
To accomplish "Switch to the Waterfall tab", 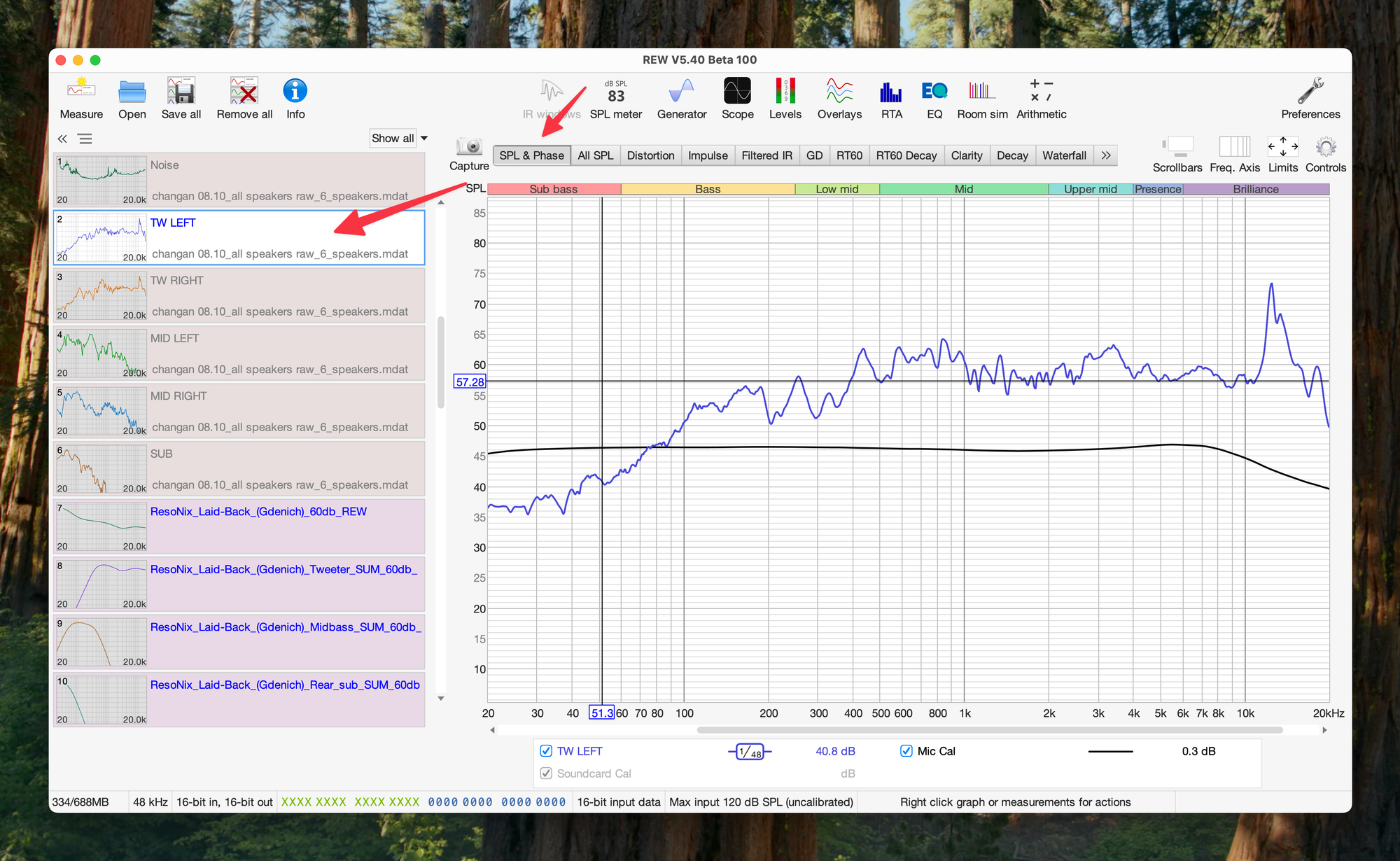I will point(1063,155).
